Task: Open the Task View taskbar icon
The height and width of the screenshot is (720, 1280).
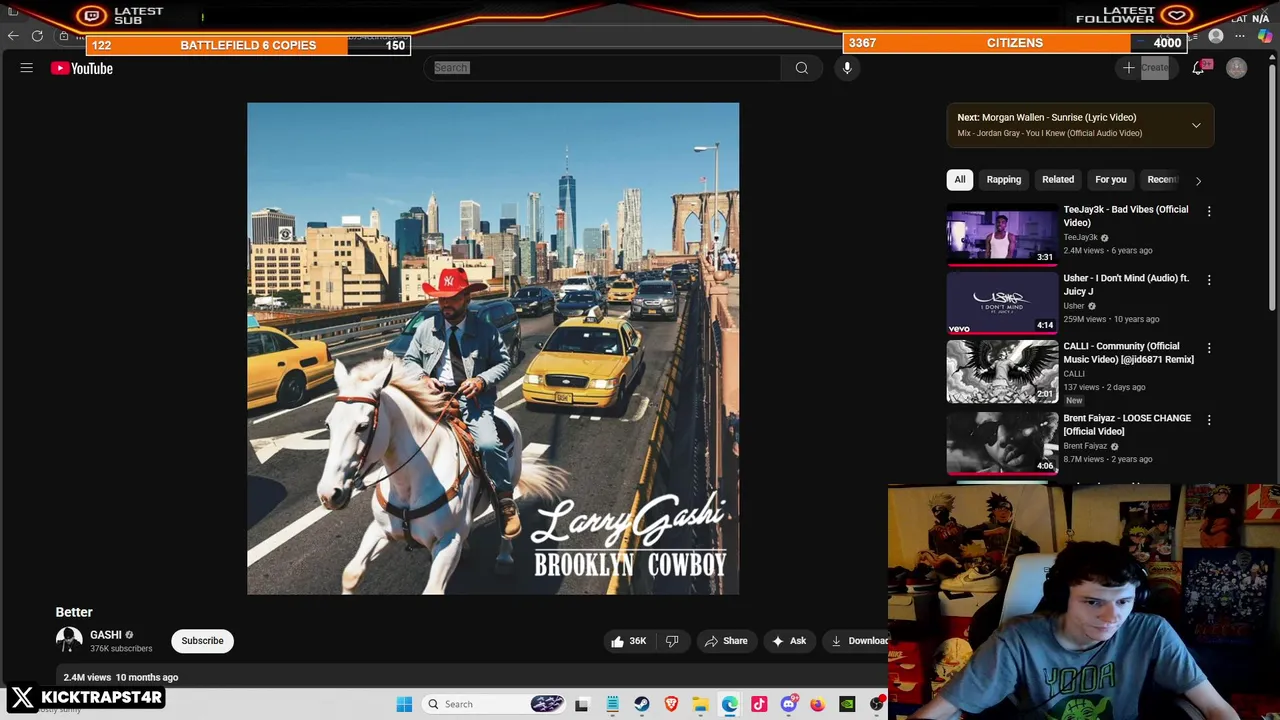Action: tap(582, 704)
